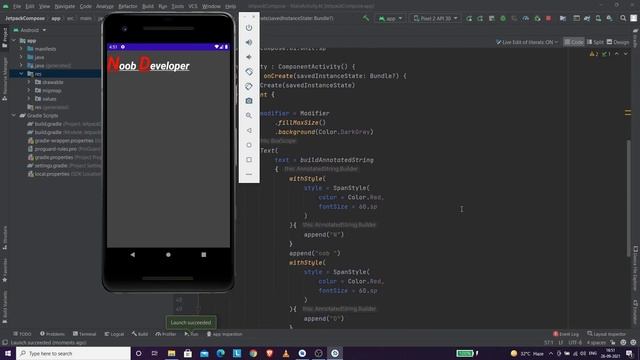Open the Tools menu
Screen dimensions: 640x360
click(x=178, y=6)
